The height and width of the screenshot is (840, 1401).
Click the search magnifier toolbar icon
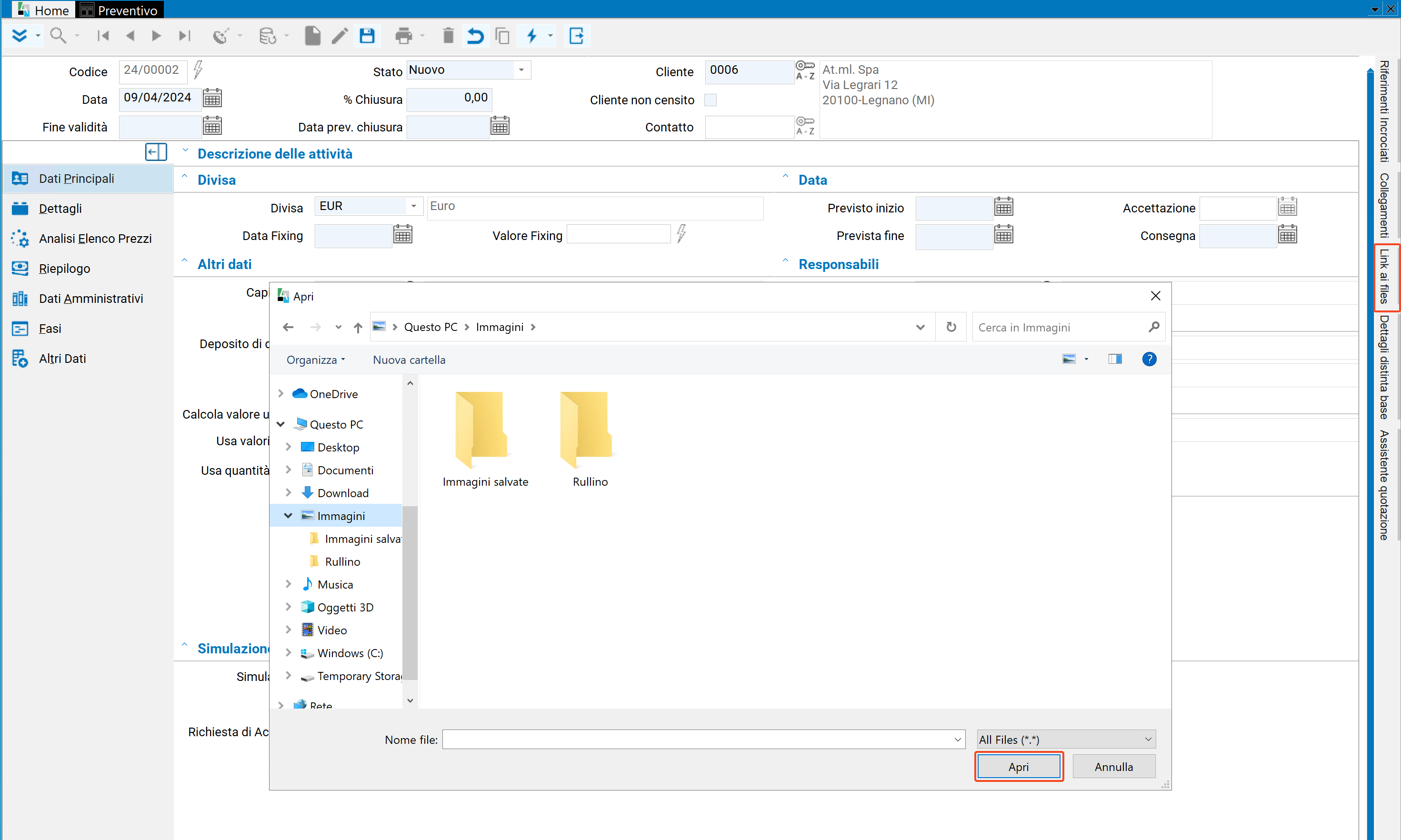click(58, 36)
